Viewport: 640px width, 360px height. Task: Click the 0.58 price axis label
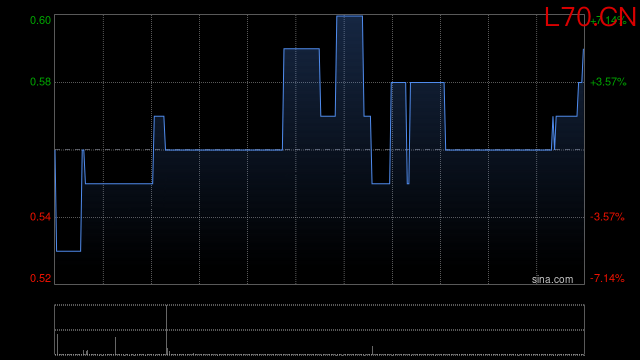click(40, 82)
